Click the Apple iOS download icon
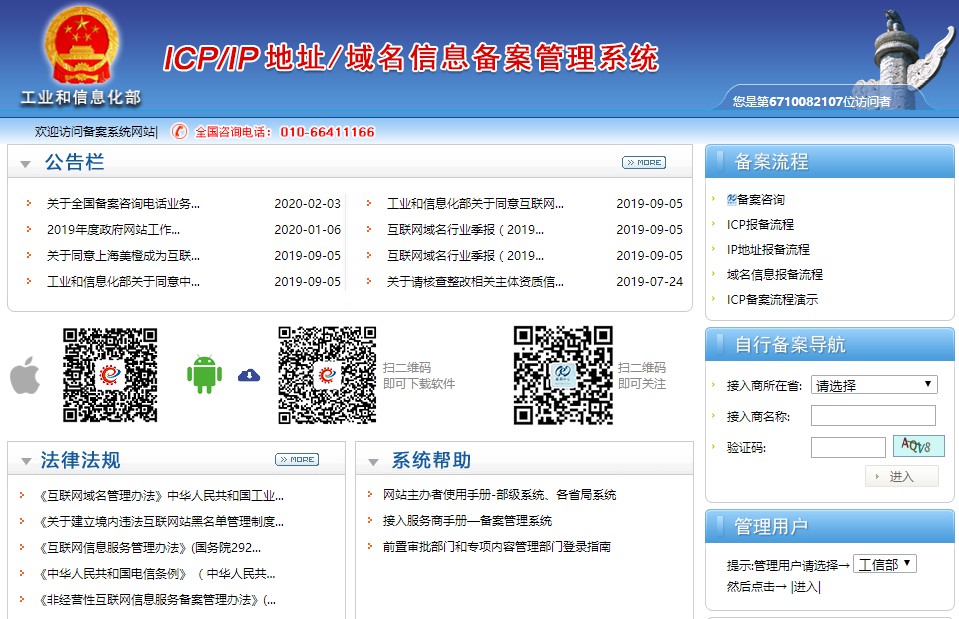The image size is (959, 619). click(24, 378)
